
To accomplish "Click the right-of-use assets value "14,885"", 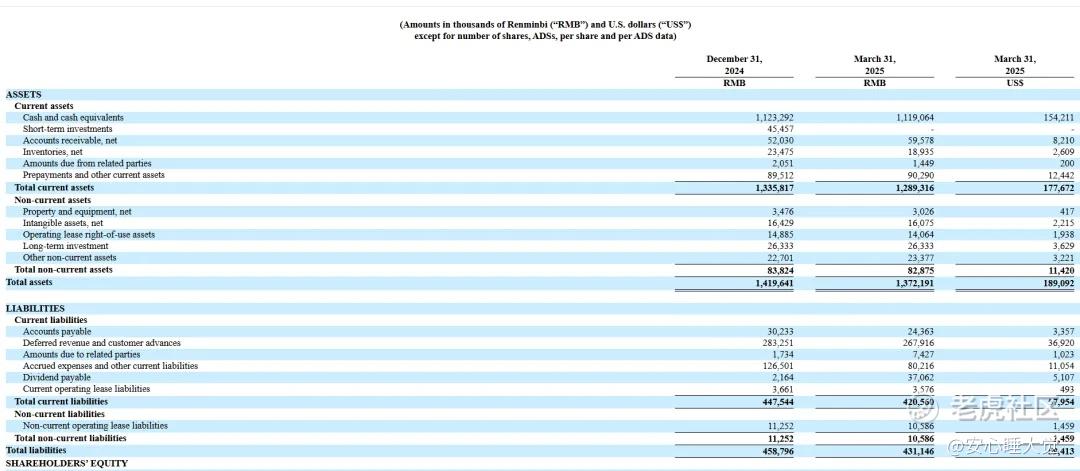I will (x=780, y=235).
